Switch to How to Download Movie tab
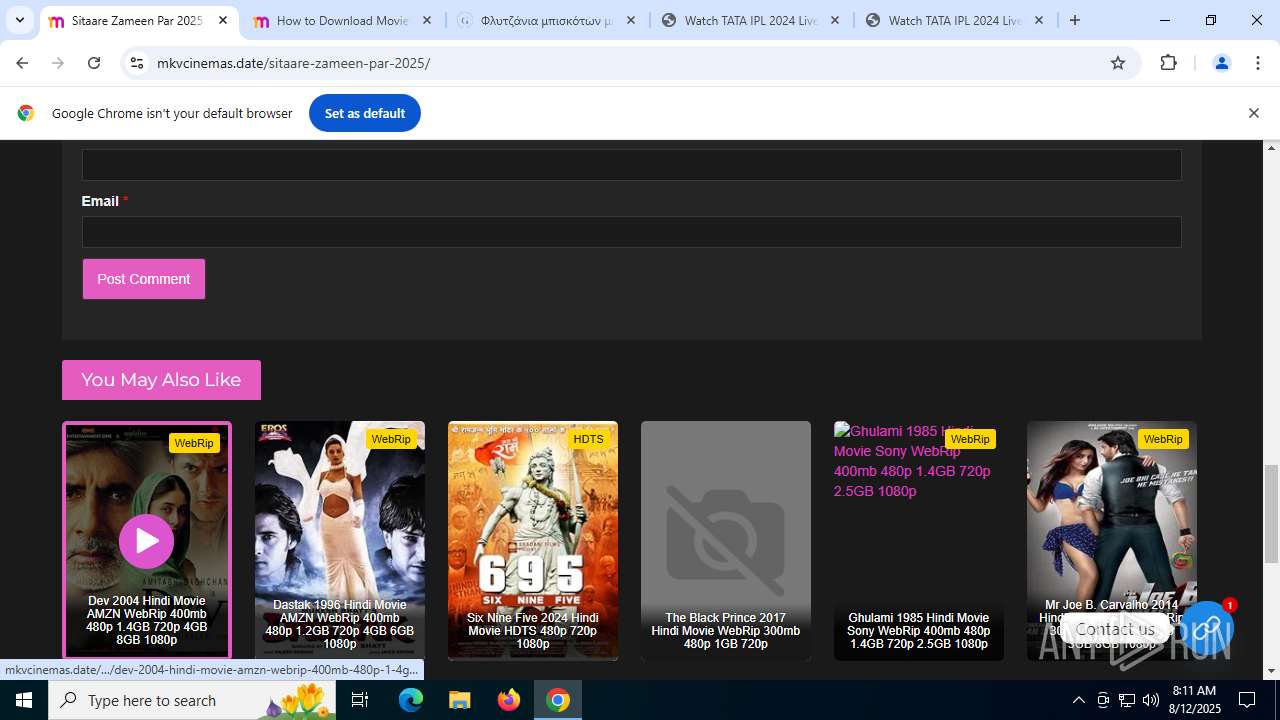The height and width of the screenshot is (720, 1280). 342,20
